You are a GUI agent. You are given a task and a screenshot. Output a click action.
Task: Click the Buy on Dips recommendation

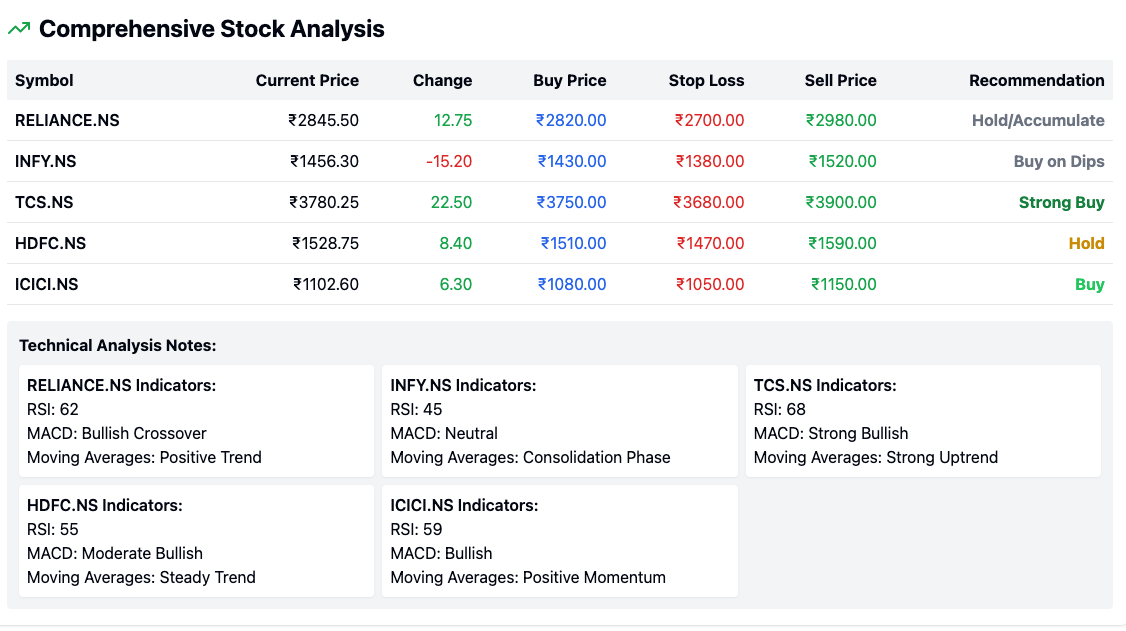tap(1059, 161)
